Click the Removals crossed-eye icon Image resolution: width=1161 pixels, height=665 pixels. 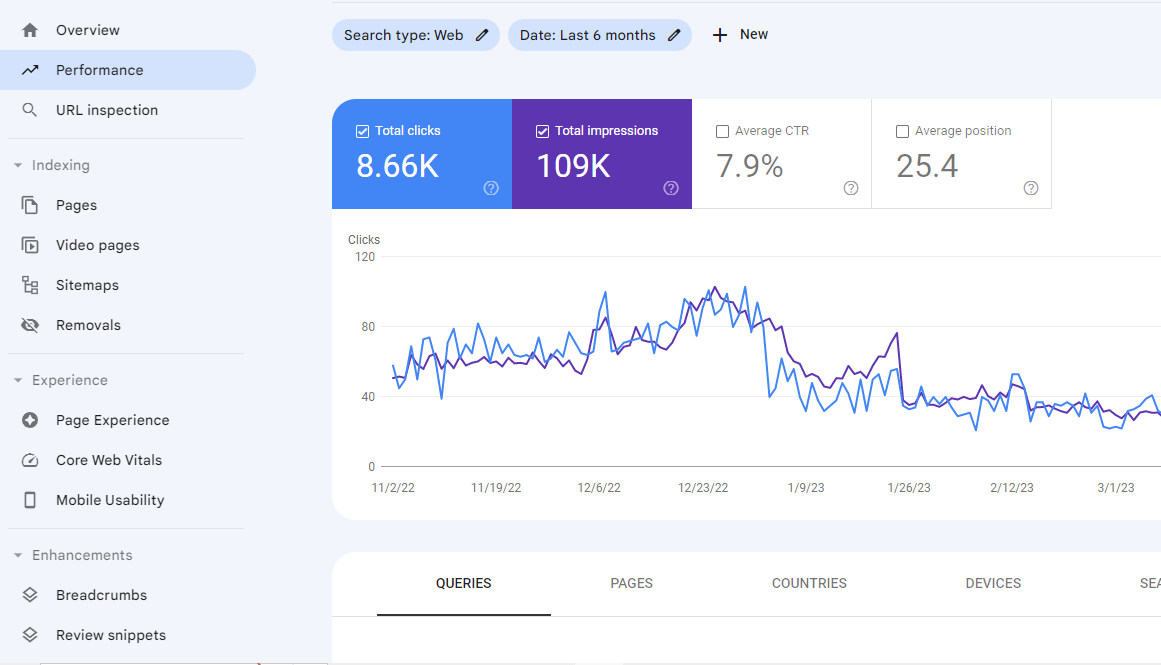pyautogui.click(x=30, y=325)
